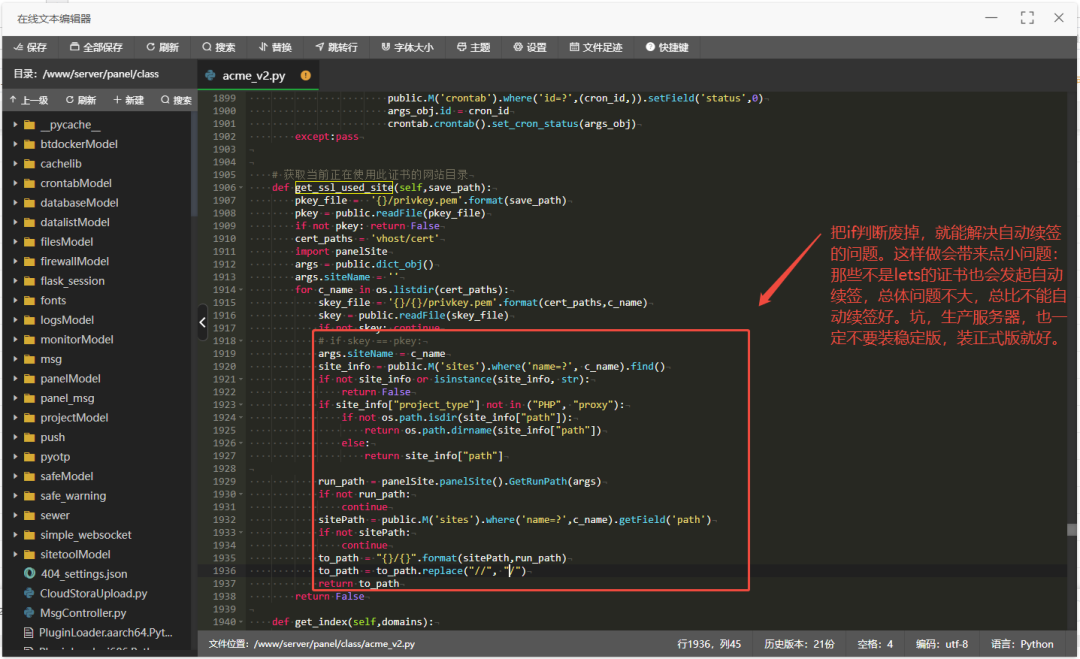The width and height of the screenshot is (1080, 659).
Task: Show 快捷键 keyboard shortcuts
Action: 667,48
